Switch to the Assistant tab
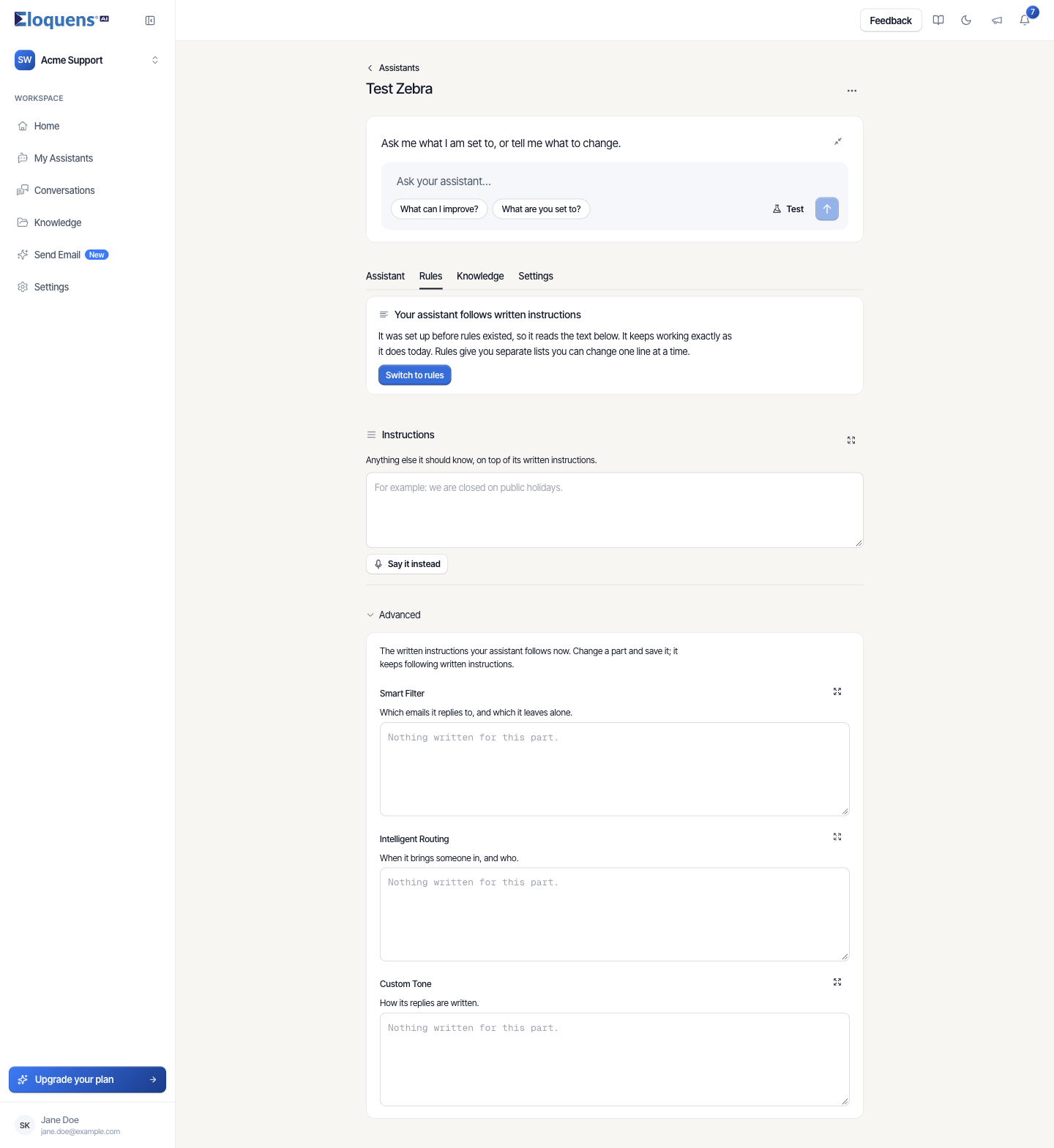 point(385,276)
